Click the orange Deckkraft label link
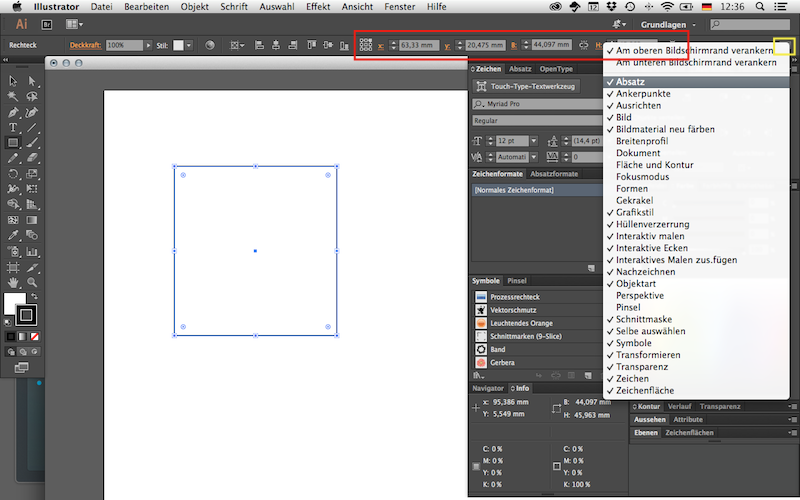 (x=85, y=45)
